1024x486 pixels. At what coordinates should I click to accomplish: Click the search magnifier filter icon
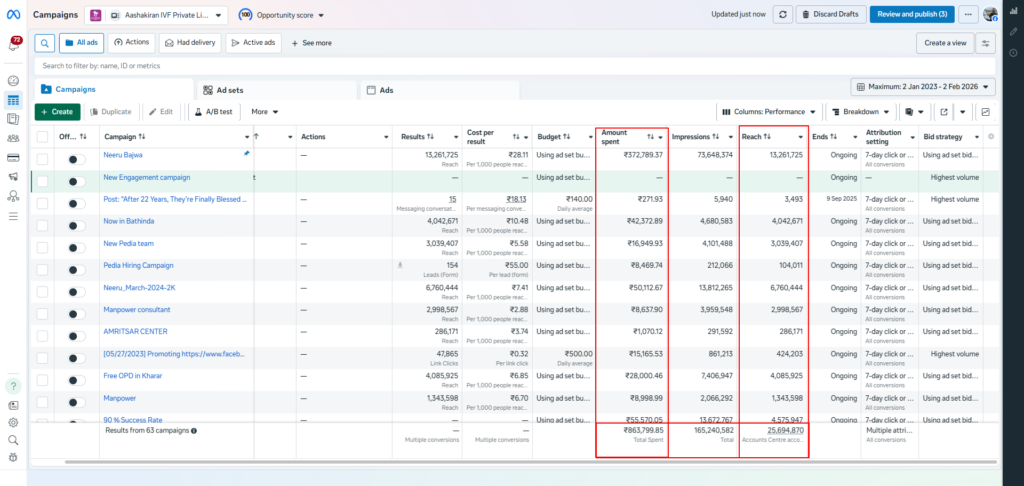tap(45, 43)
